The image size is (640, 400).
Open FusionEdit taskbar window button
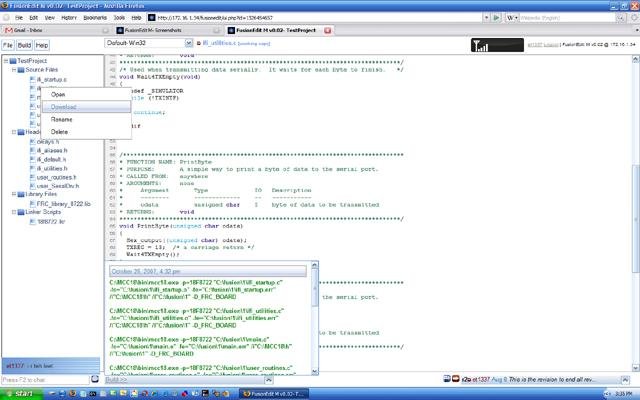(x=273, y=394)
